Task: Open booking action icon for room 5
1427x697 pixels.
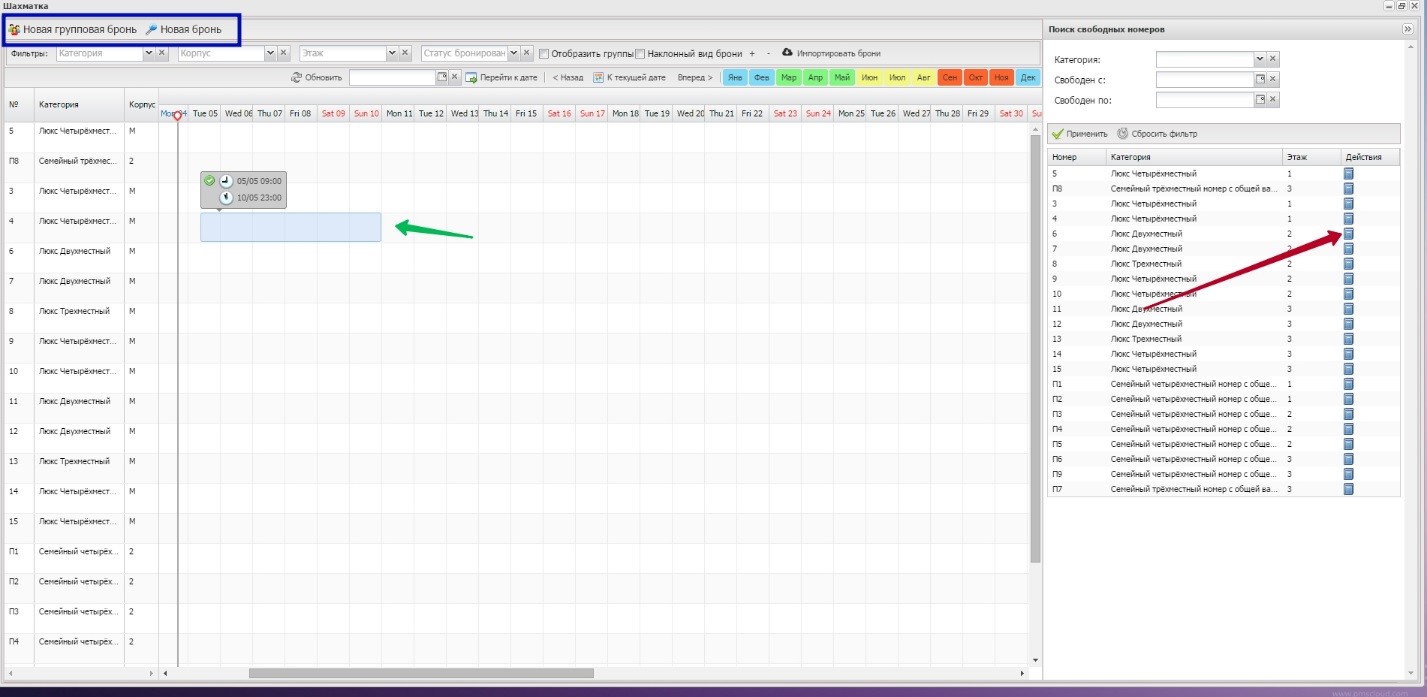Action: pyautogui.click(x=1348, y=174)
